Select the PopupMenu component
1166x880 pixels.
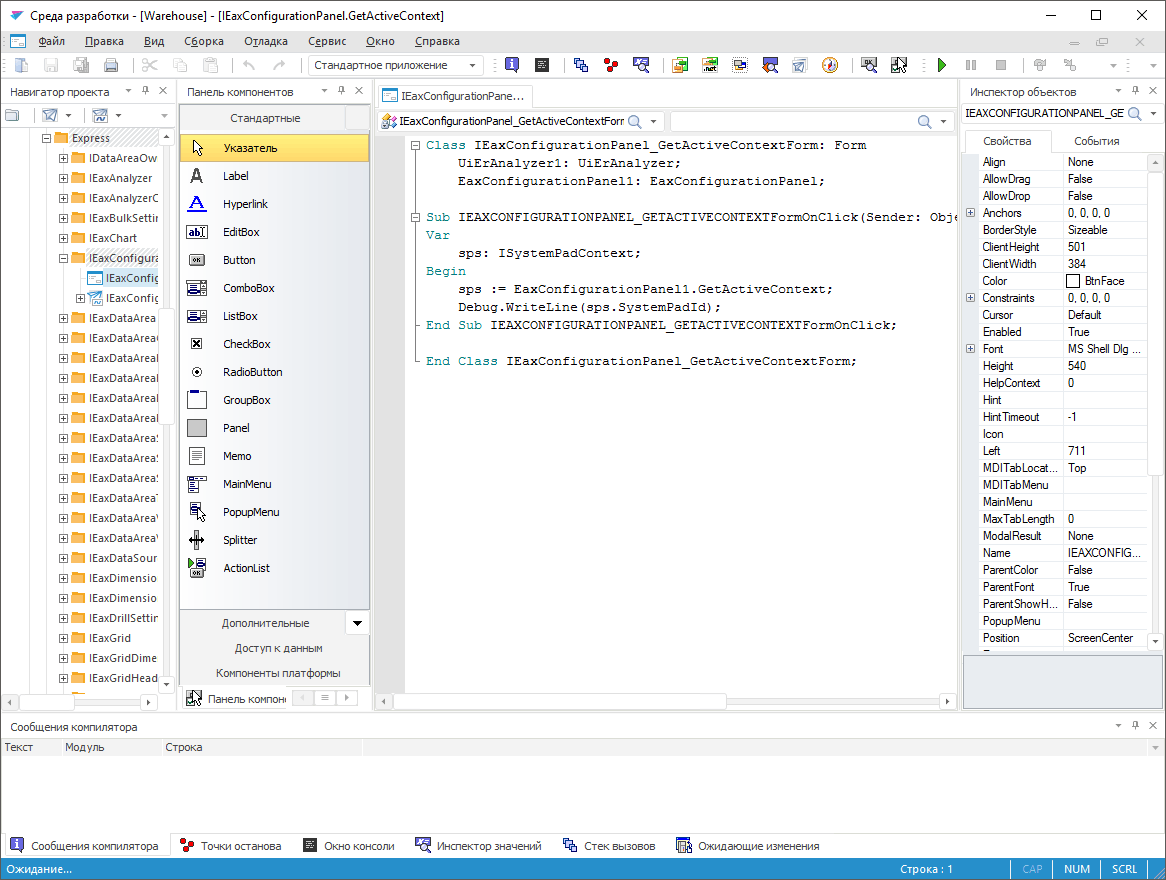pyautogui.click(x=250, y=512)
